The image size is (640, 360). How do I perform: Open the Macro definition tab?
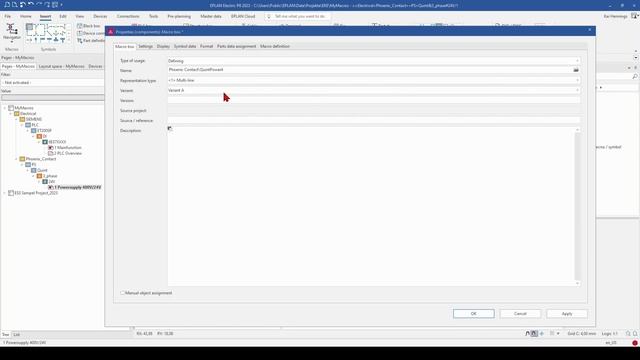coord(275,47)
